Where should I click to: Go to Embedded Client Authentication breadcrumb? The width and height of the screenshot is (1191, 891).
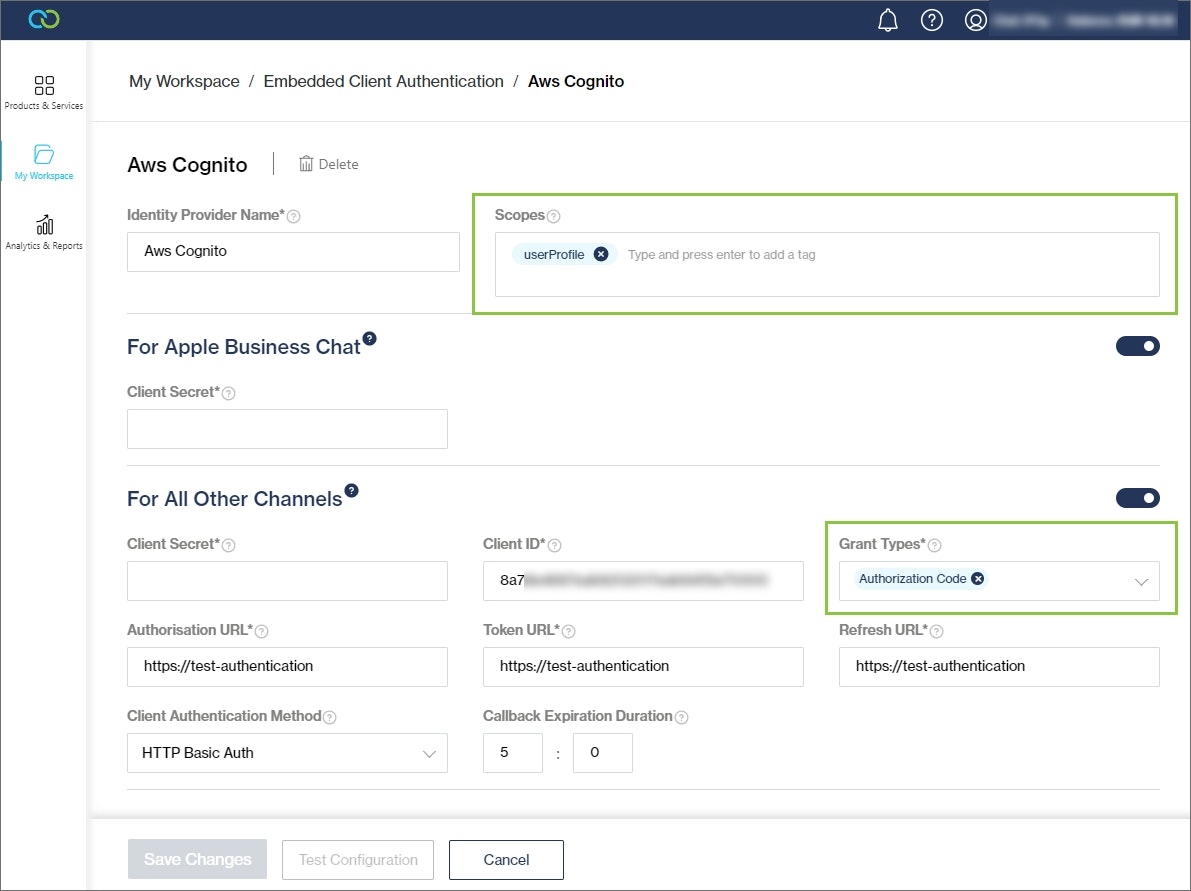[384, 81]
